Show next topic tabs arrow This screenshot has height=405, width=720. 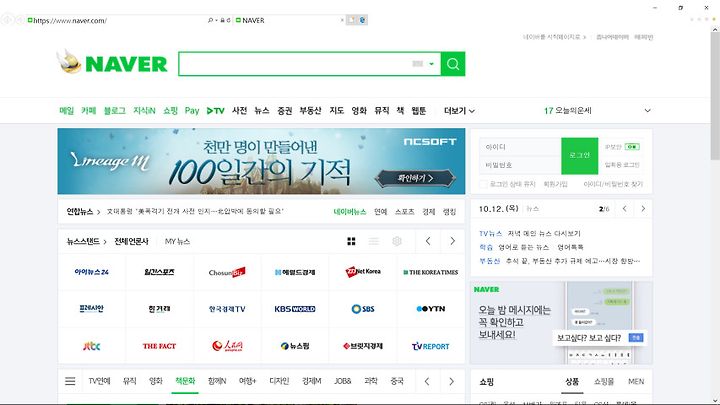tap(451, 381)
